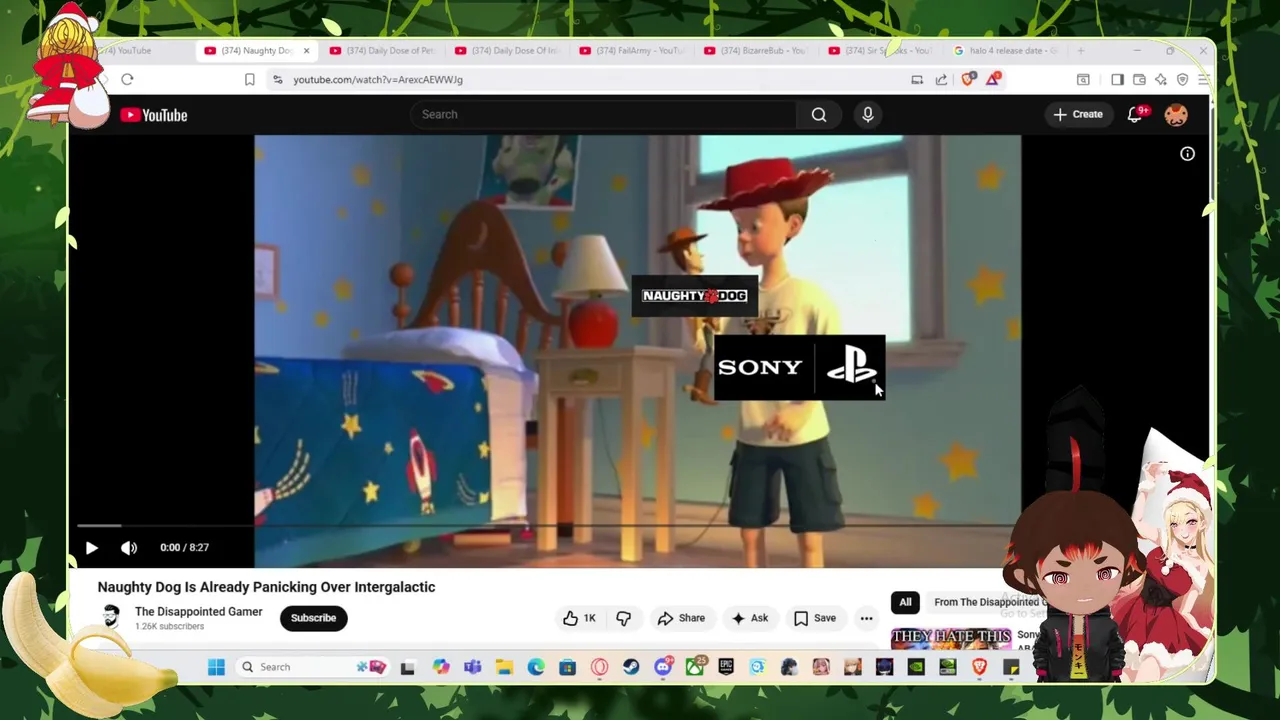Screen dimensions: 1280x720
Task: Open Microsoft Edge from taskbar
Action: point(536,667)
